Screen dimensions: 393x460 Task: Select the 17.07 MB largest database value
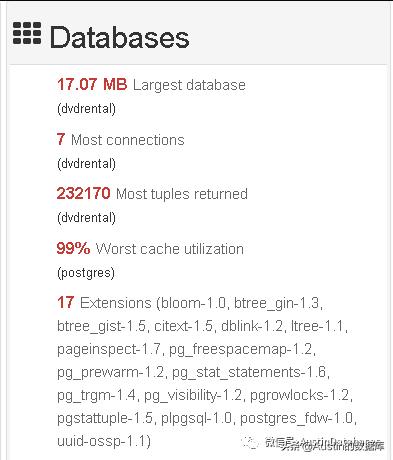[x=92, y=84]
